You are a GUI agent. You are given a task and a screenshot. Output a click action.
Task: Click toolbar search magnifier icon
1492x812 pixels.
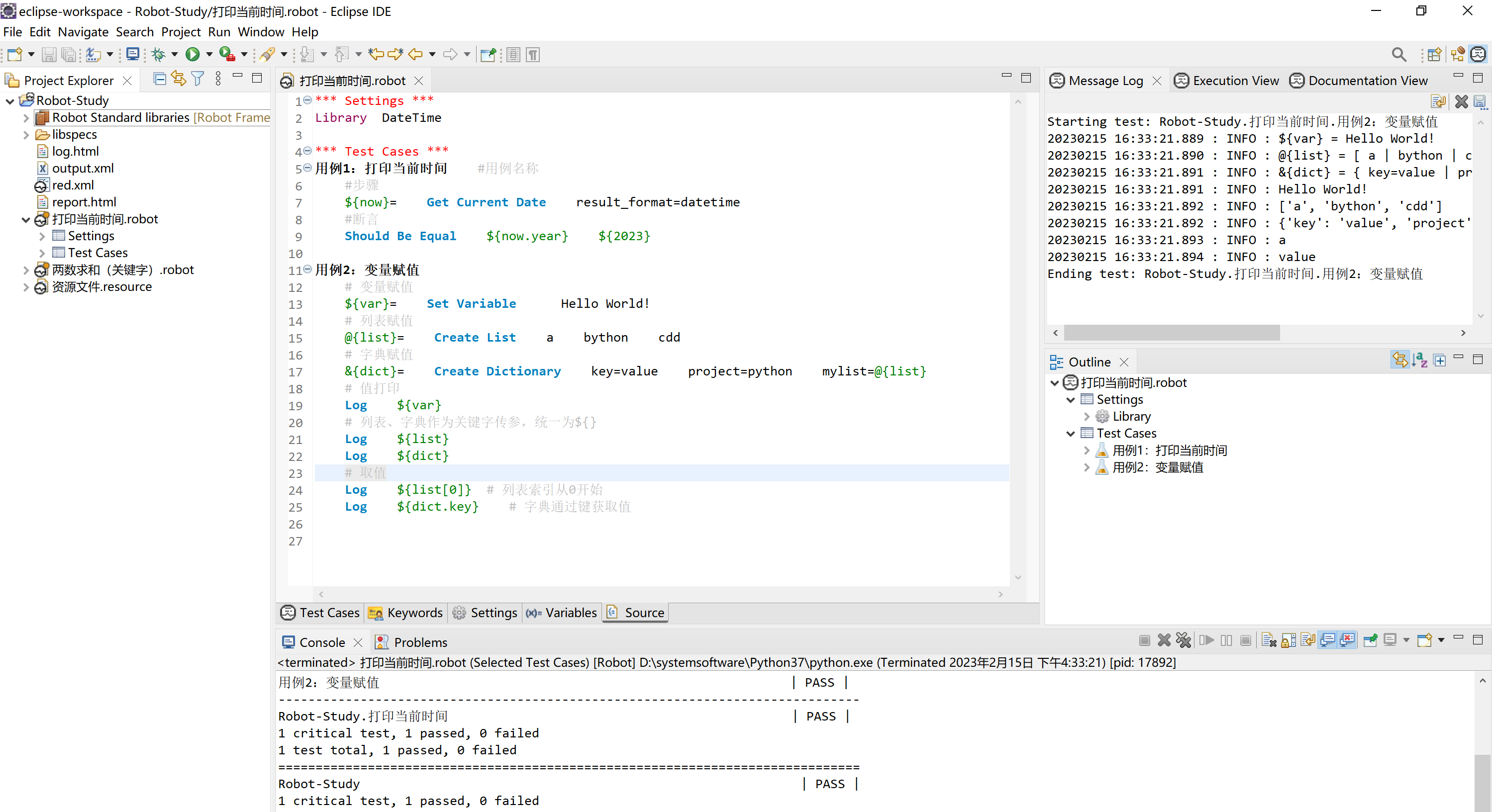point(1399,54)
